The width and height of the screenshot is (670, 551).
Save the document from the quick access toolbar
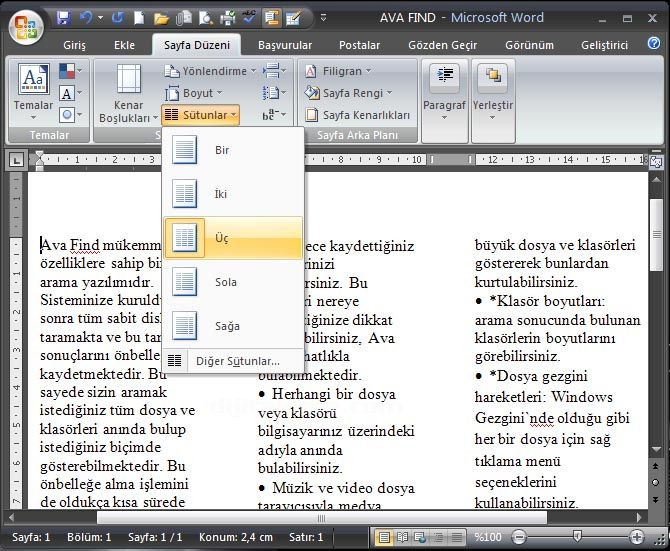64,18
